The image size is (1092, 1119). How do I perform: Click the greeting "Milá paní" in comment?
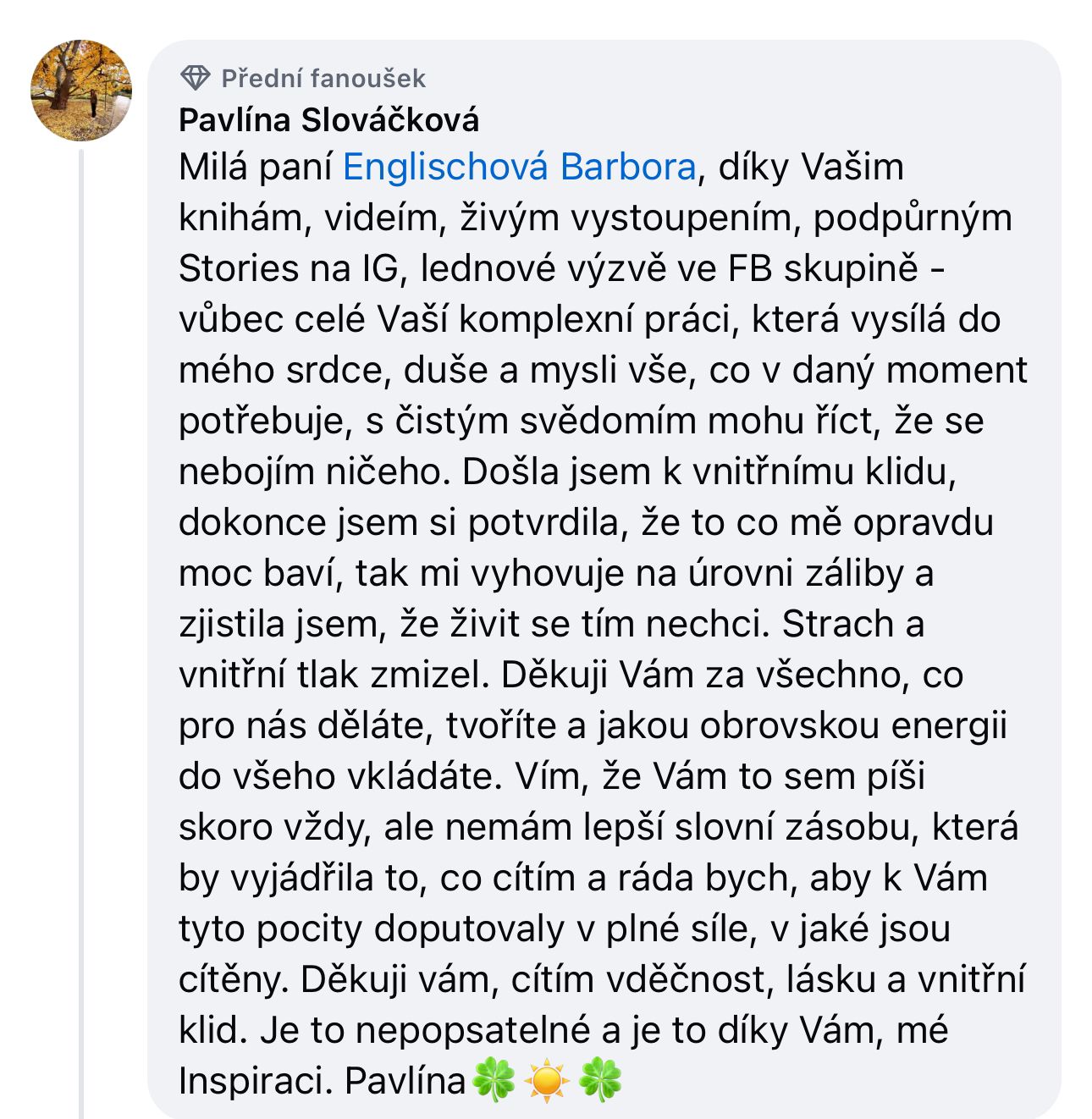[x=255, y=167]
